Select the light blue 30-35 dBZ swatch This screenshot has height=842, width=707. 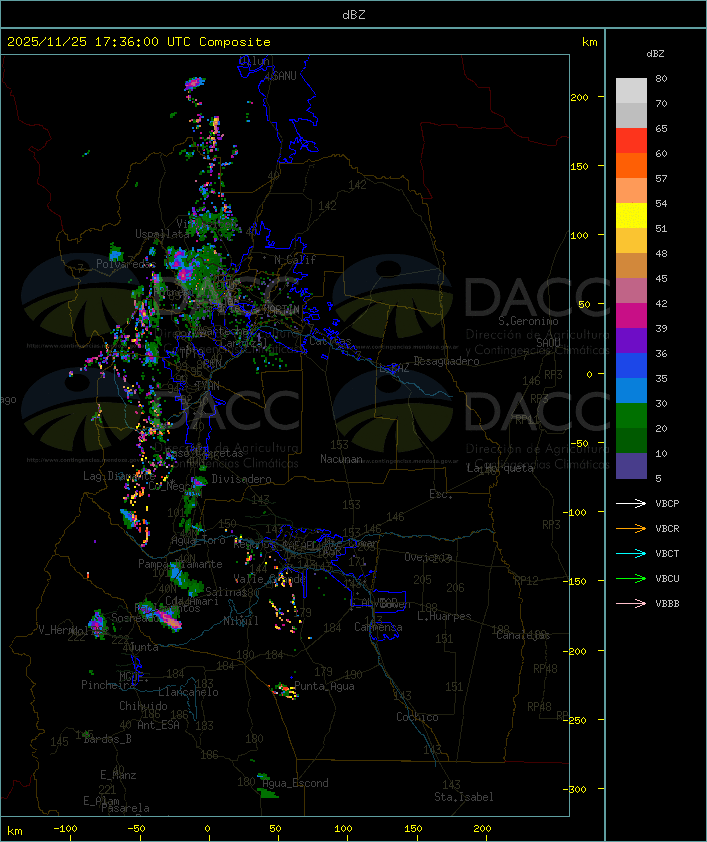631,390
